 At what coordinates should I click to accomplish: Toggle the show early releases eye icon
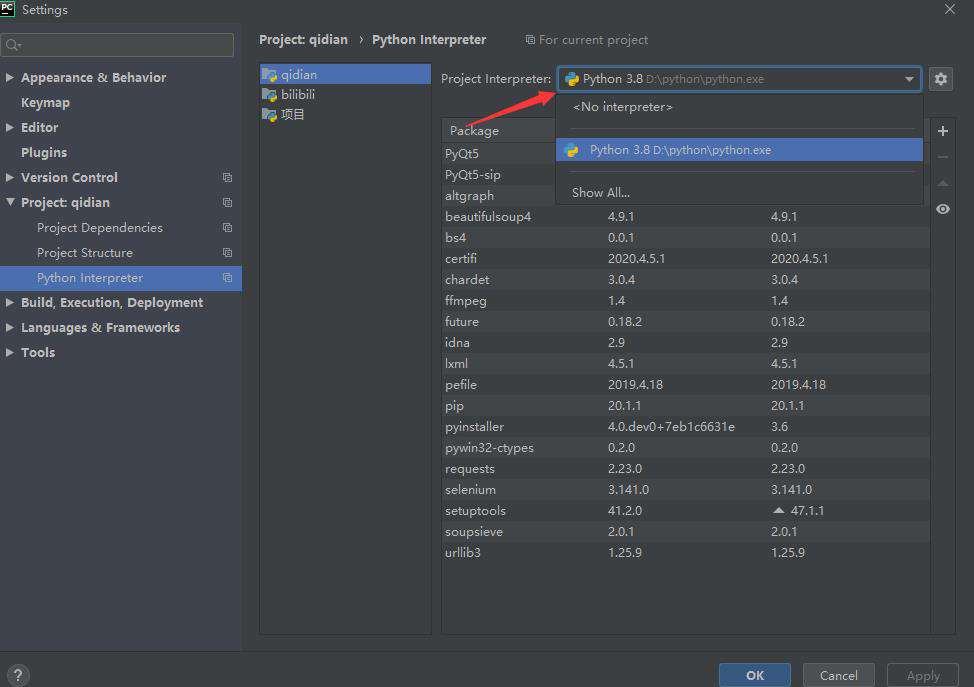(942, 209)
